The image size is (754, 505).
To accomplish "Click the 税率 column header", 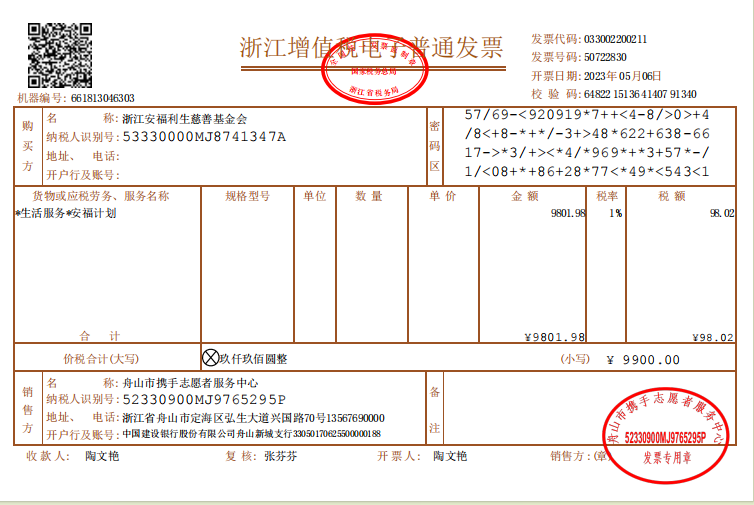I will pyautogui.click(x=607, y=196).
